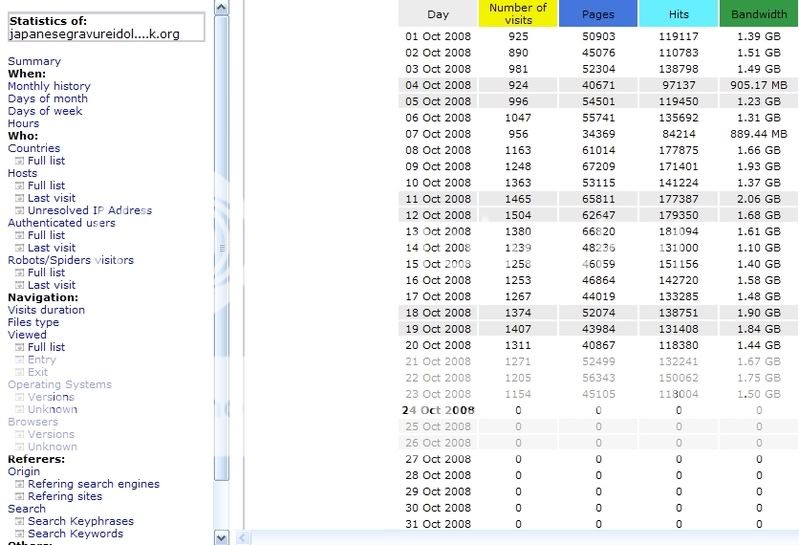Click the sidebar scrollbar down arrow
Image resolution: width=799 pixels, height=545 pixels.
[222, 538]
